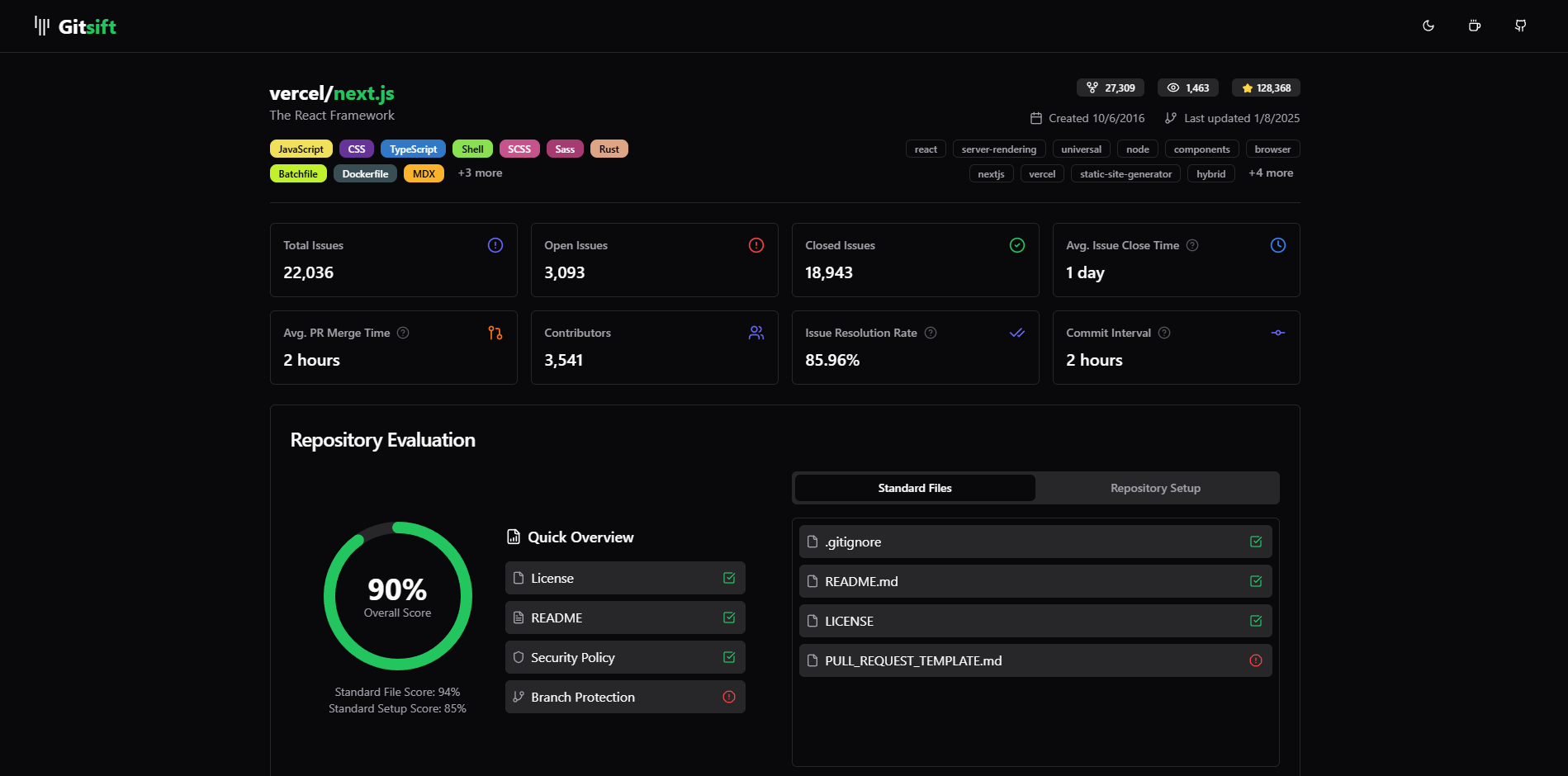Click the hybrid topic tag
The height and width of the screenshot is (776, 1568).
[x=1211, y=173]
